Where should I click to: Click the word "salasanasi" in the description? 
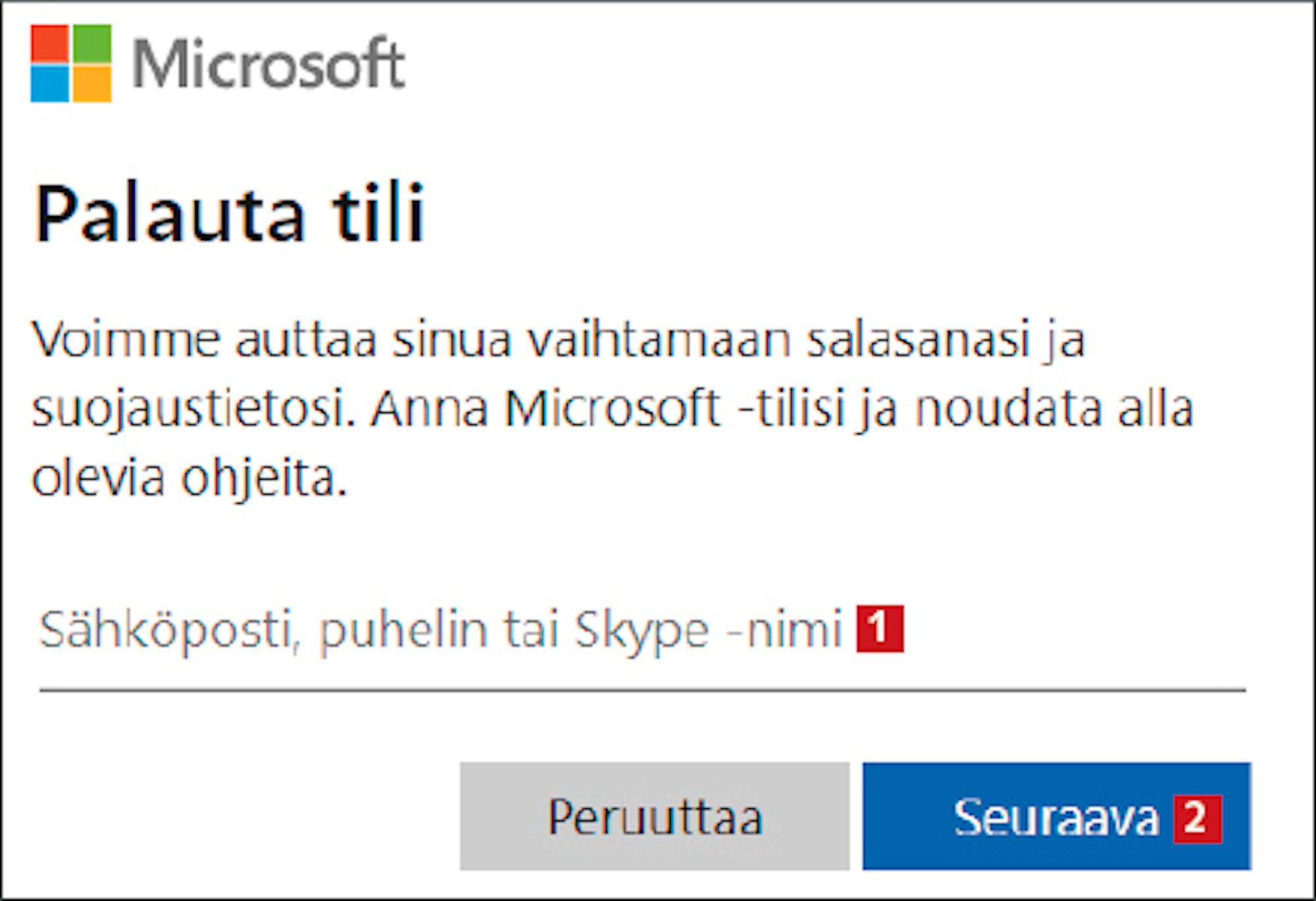tap(918, 340)
